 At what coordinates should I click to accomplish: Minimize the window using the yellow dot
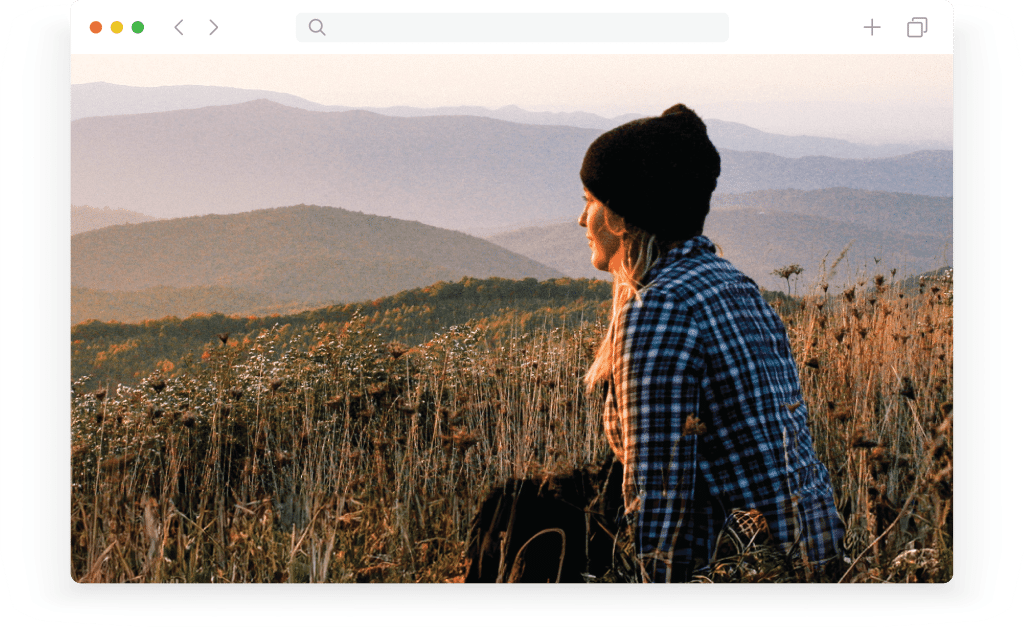pos(117,27)
